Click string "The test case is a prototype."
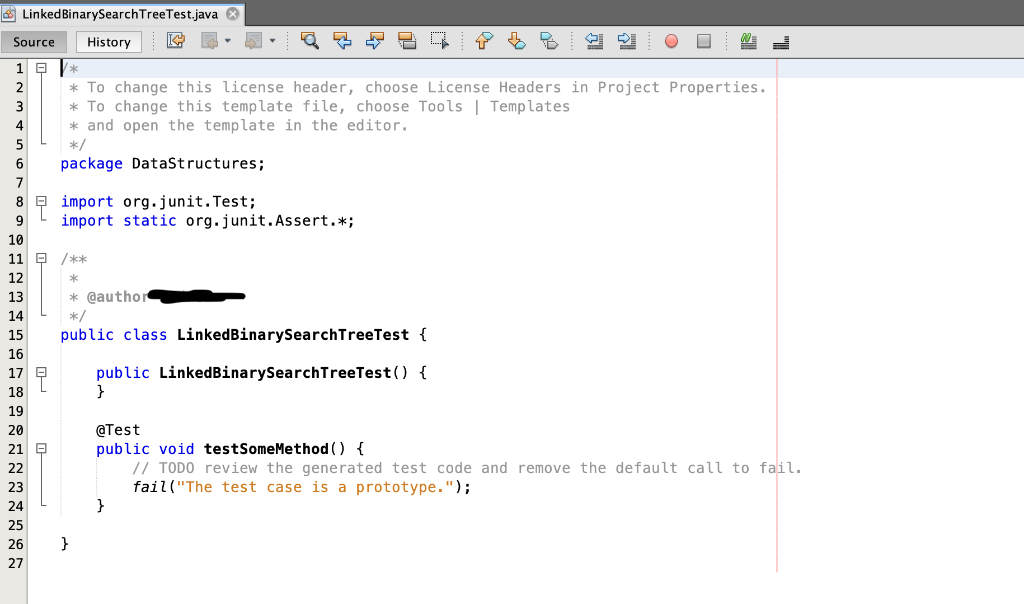 [315, 487]
